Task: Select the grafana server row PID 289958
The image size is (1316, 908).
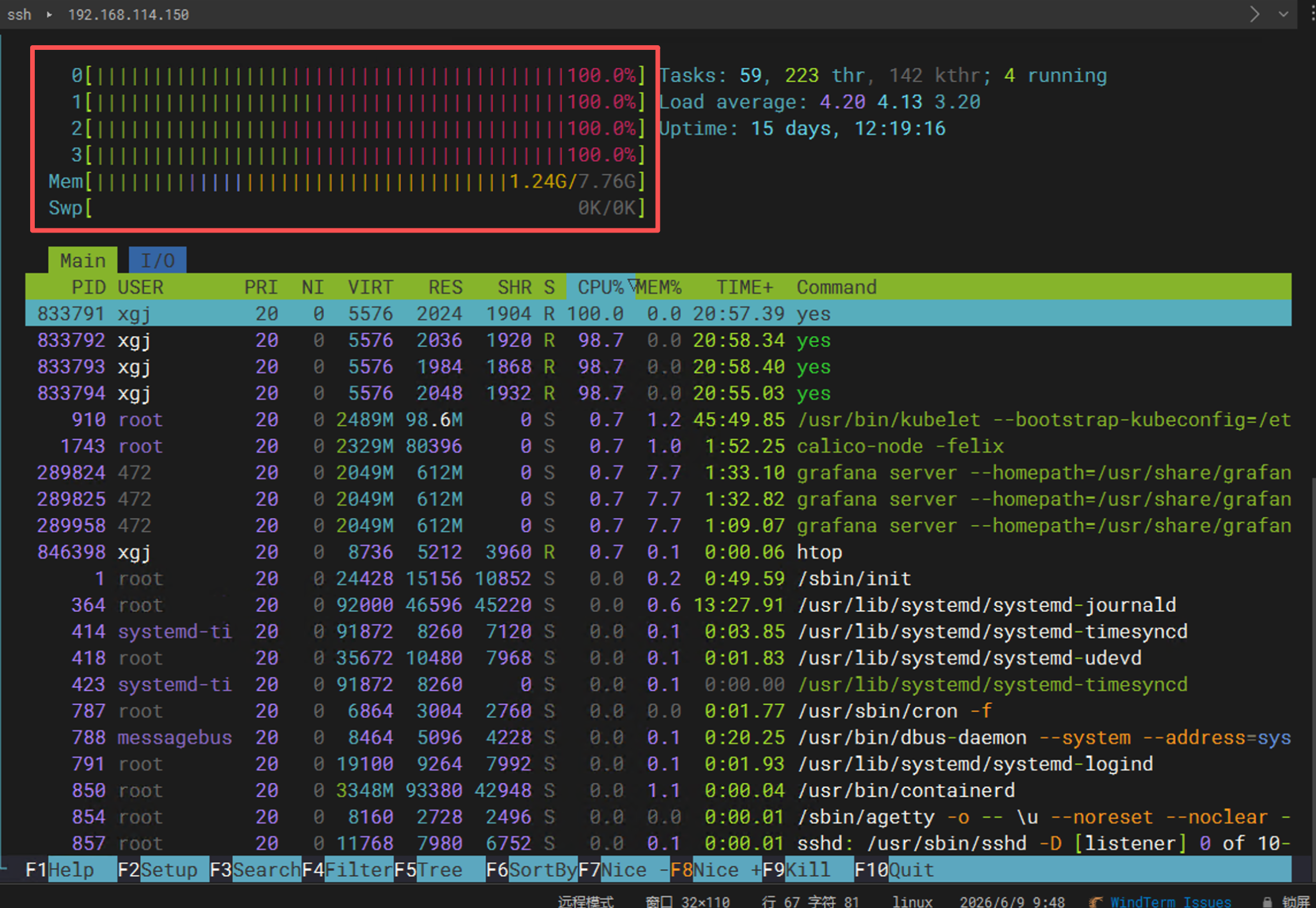Action: (658, 525)
